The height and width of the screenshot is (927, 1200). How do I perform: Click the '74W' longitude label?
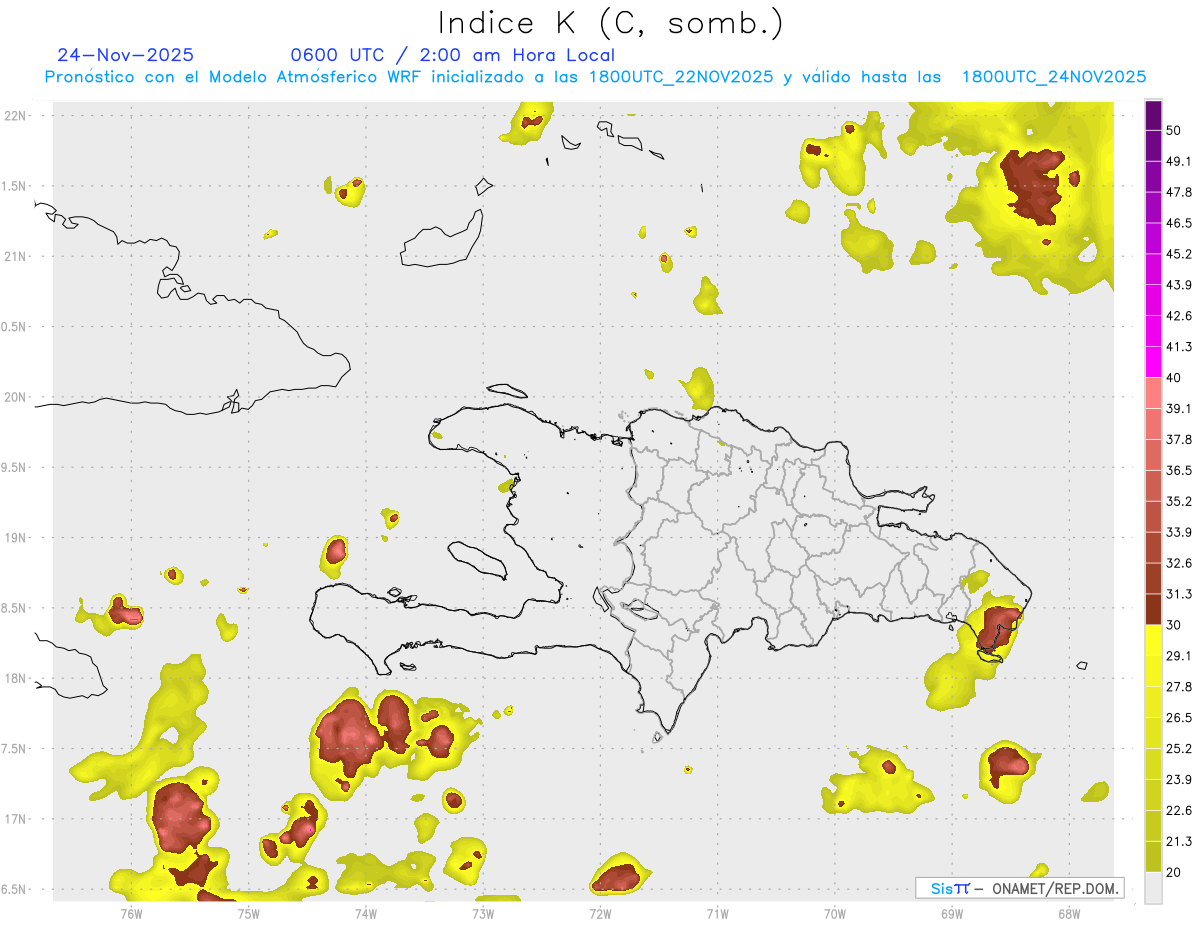[365, 913]
